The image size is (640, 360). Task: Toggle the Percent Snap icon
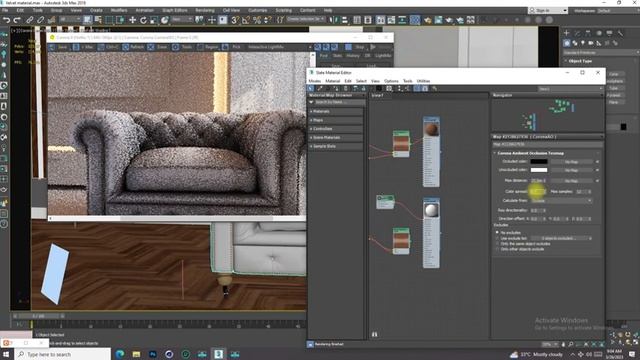(257, 20)
